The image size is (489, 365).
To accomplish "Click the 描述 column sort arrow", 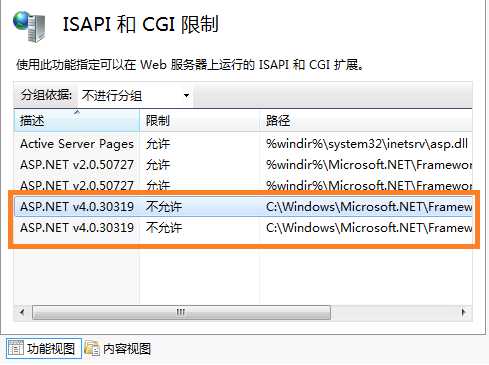I will [77, 112].
